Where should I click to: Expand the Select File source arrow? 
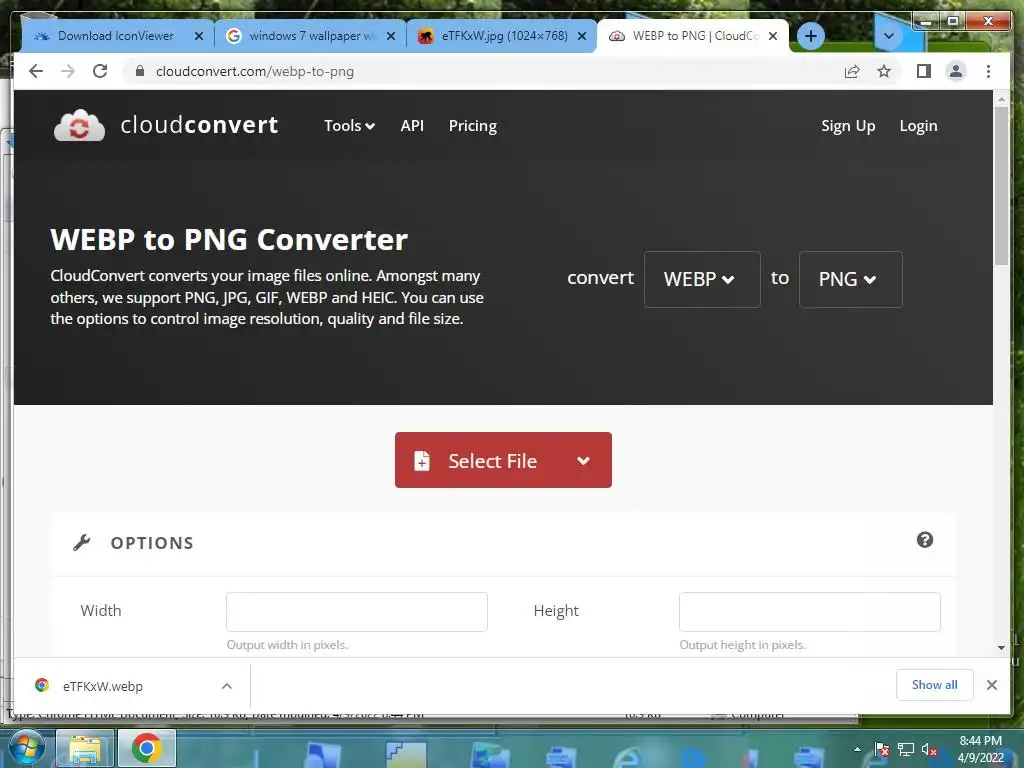(583, 460)
